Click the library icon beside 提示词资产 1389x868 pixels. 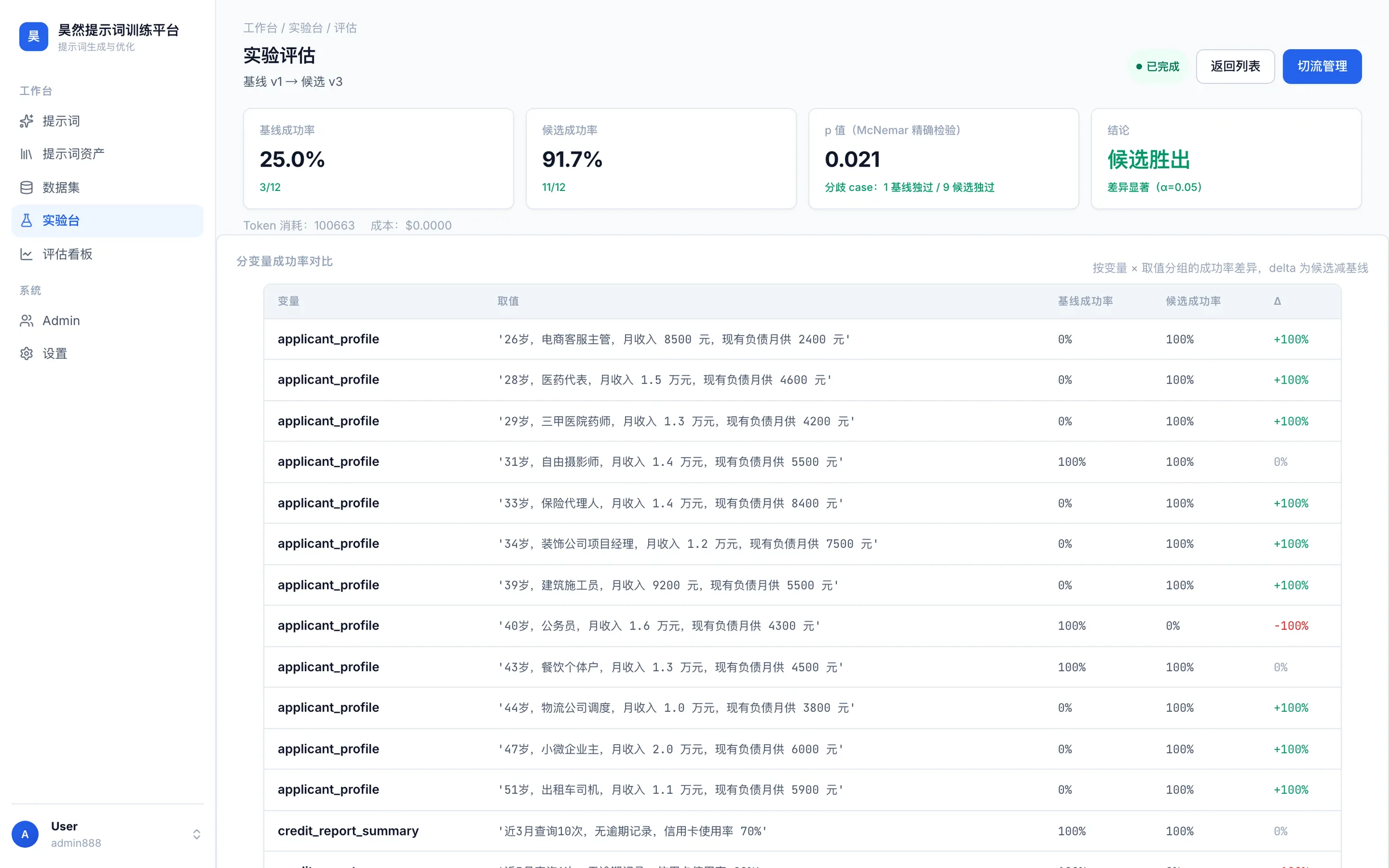tap(27, 154)
